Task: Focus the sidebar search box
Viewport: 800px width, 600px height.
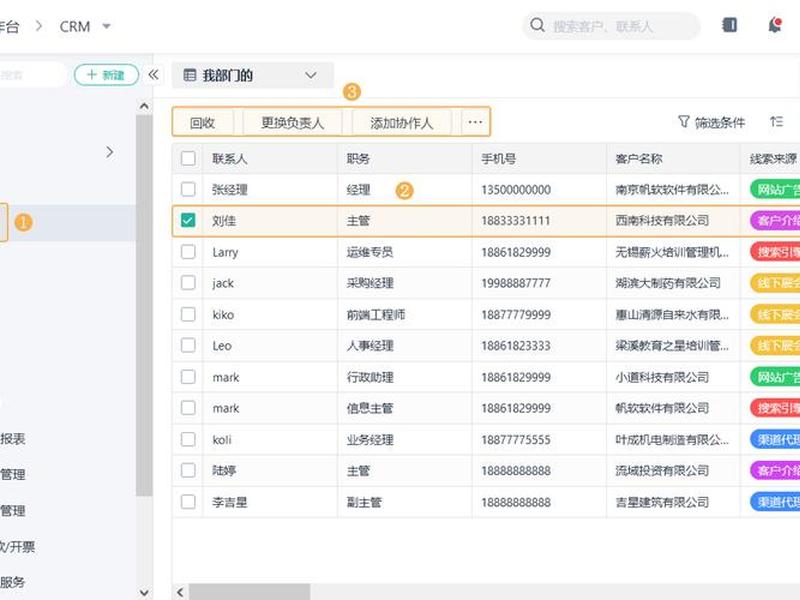Action: pyautogui.click(x=33, y=75)
